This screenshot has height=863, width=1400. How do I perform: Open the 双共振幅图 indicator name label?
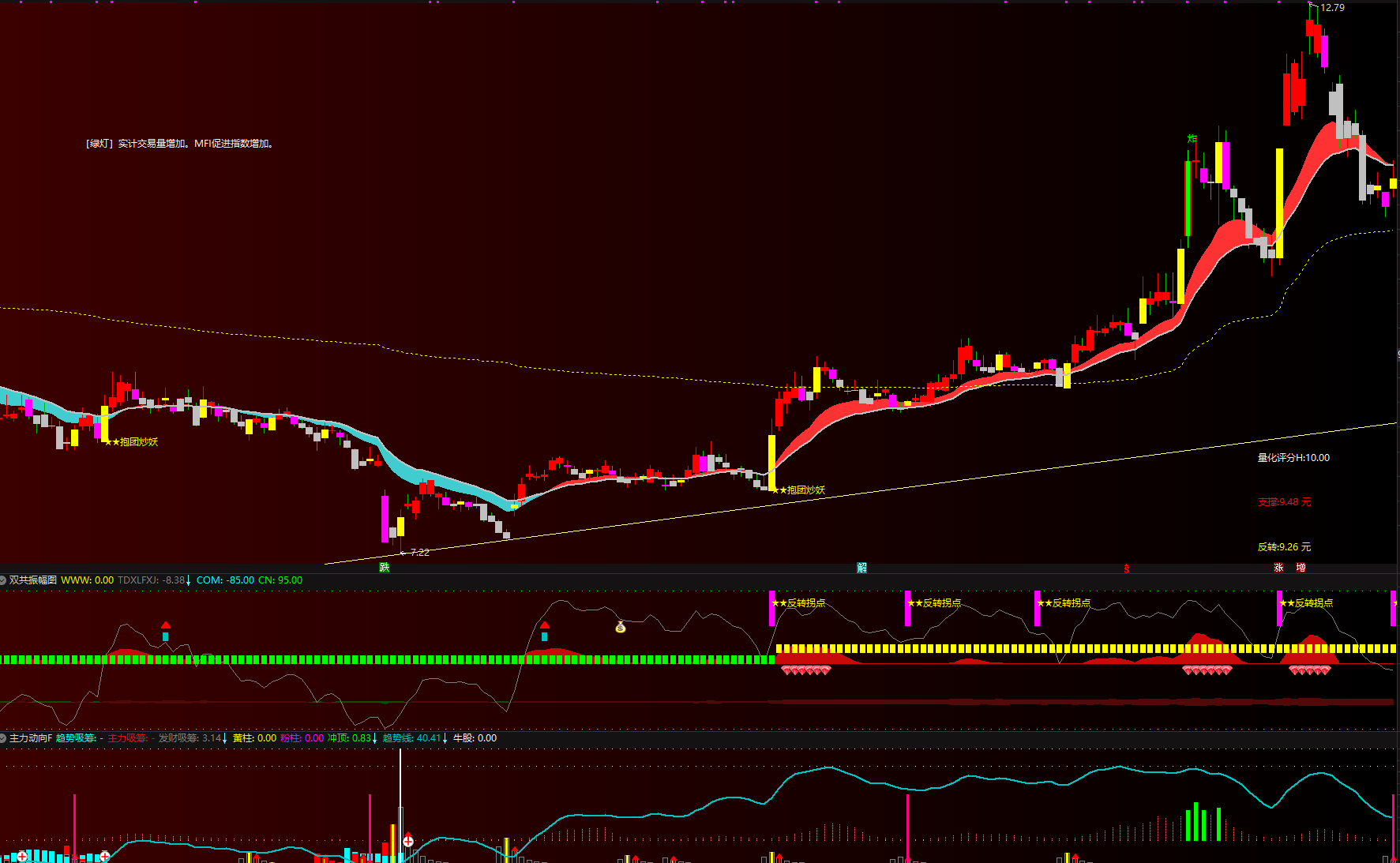click(33, 580)
